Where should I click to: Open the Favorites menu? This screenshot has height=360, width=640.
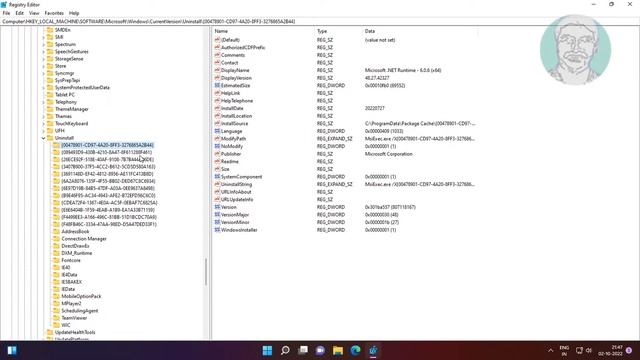point(54,13)
